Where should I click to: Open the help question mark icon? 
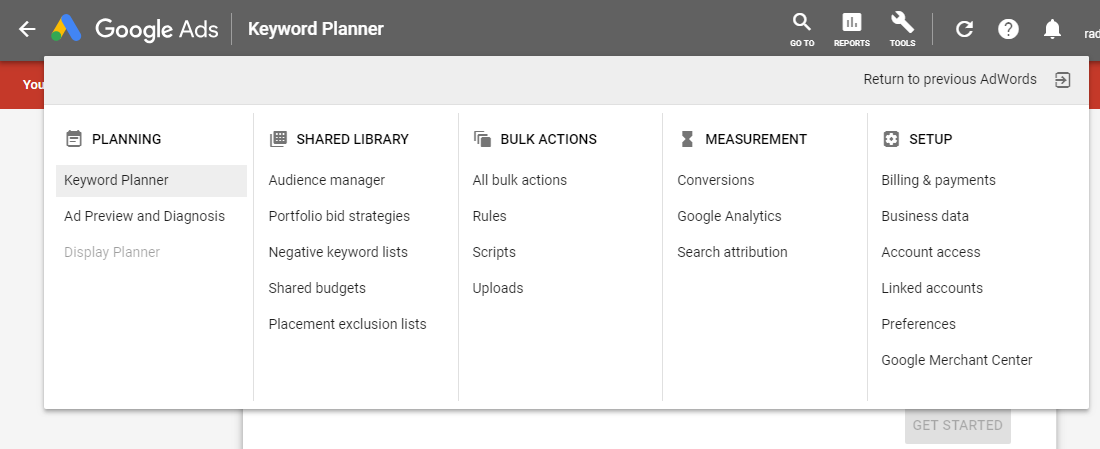pos(1008,29)
